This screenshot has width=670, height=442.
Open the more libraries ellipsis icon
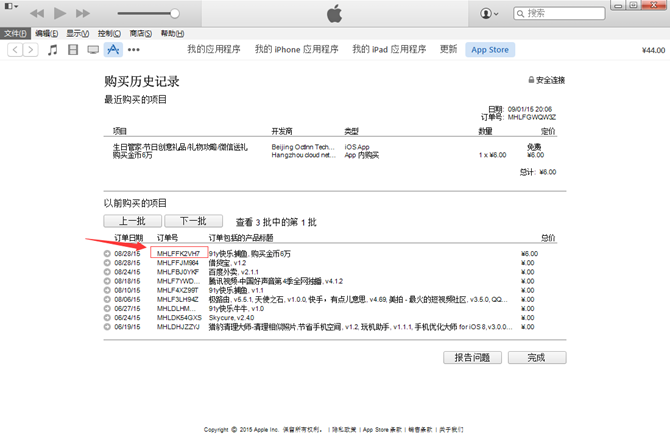pyautogui.click(x=134, y=50)
